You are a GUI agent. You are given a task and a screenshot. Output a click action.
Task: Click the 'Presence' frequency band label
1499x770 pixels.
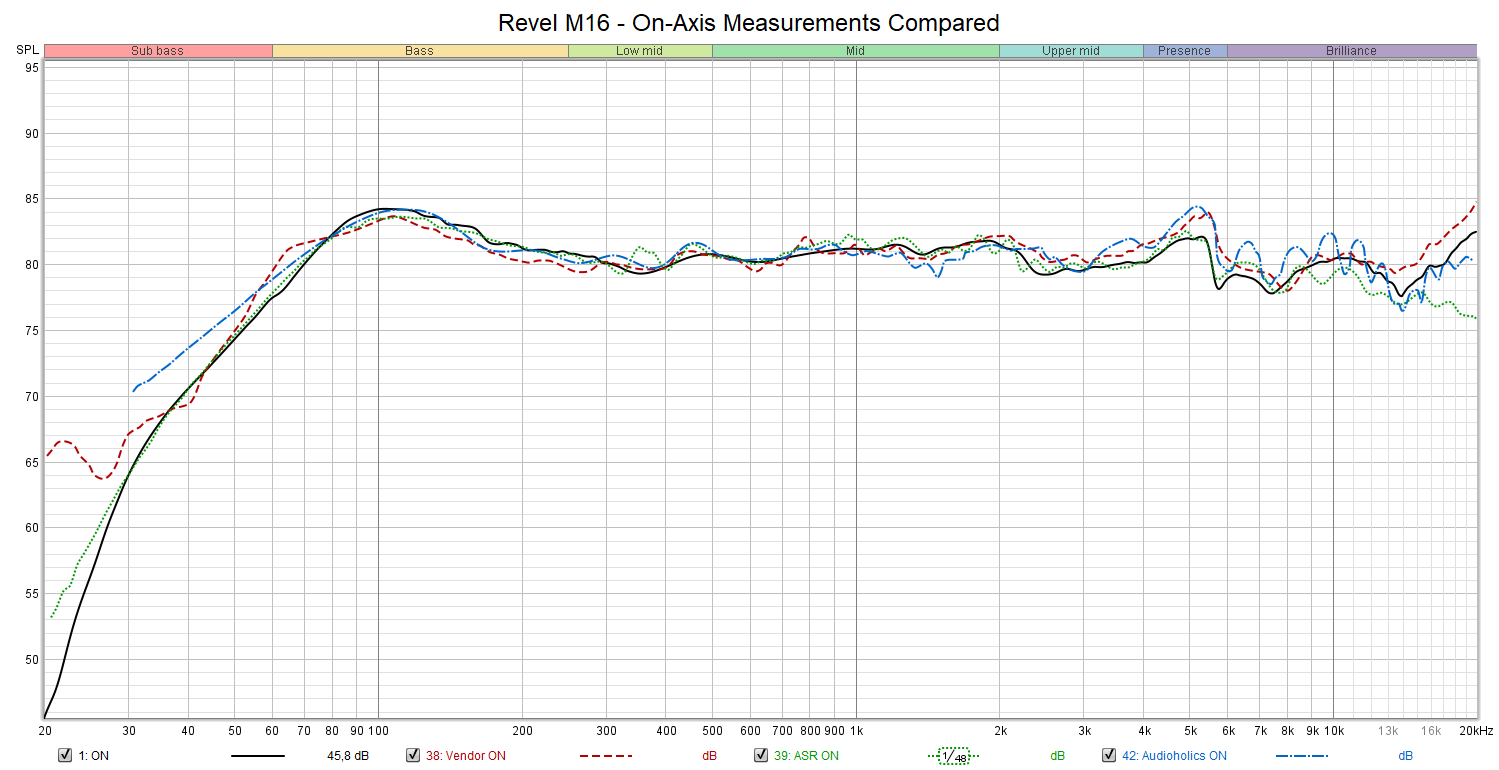coord(1185,51)
